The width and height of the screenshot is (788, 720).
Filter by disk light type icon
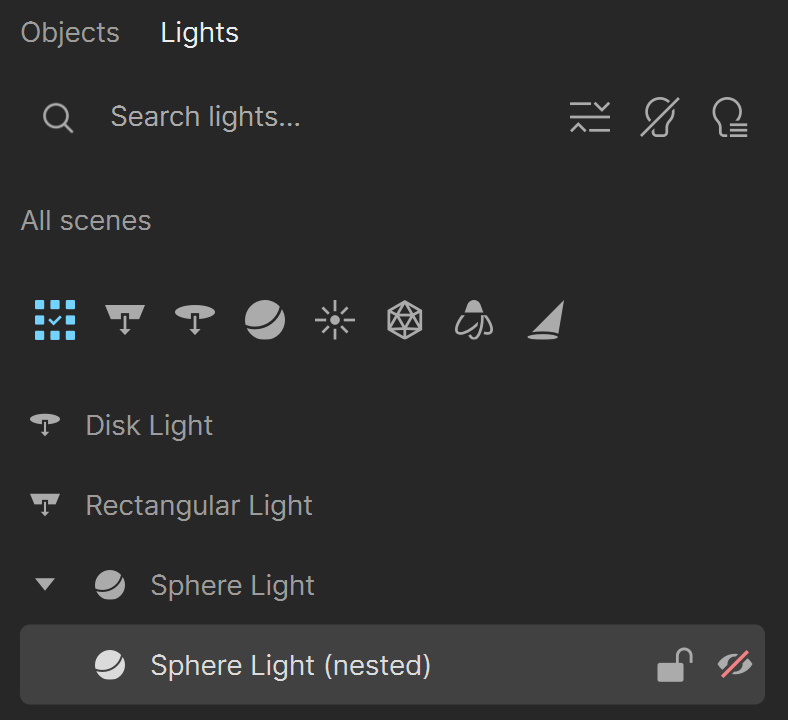pyautogui.click(x=195, y=320)
